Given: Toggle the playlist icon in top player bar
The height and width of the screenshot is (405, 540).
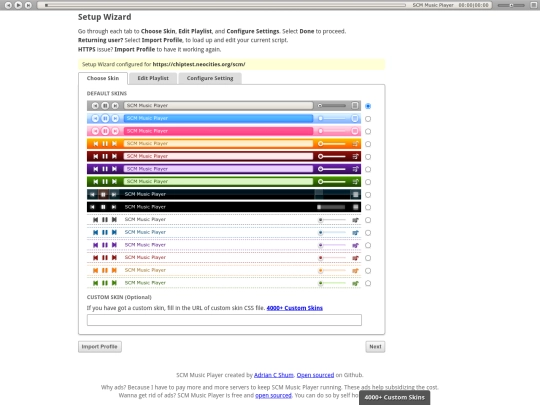Looking at the screenshot, I should (533, 5).
